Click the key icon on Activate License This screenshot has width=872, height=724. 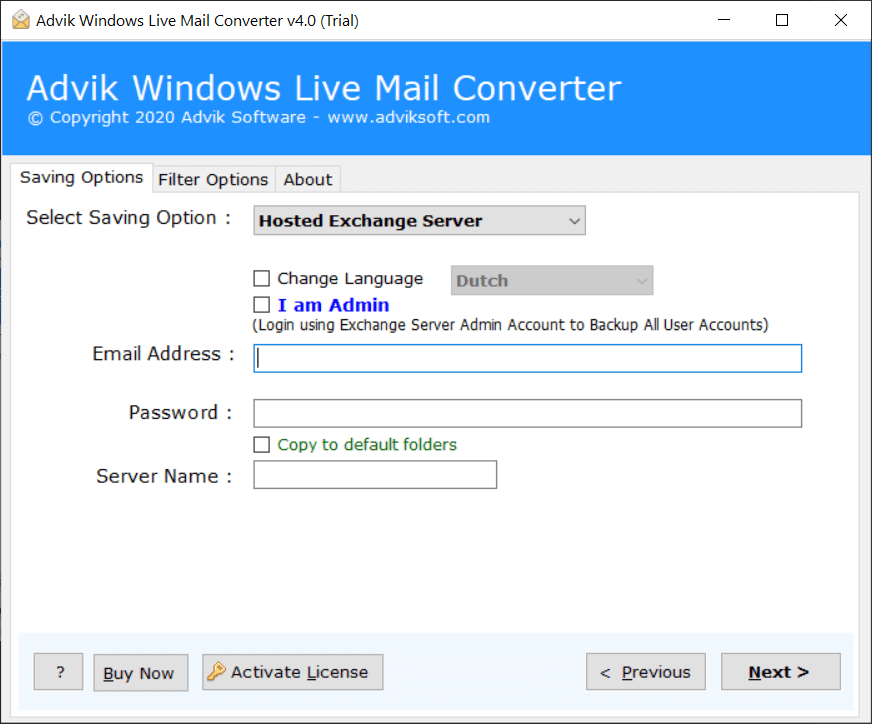[x=216, y=671]
